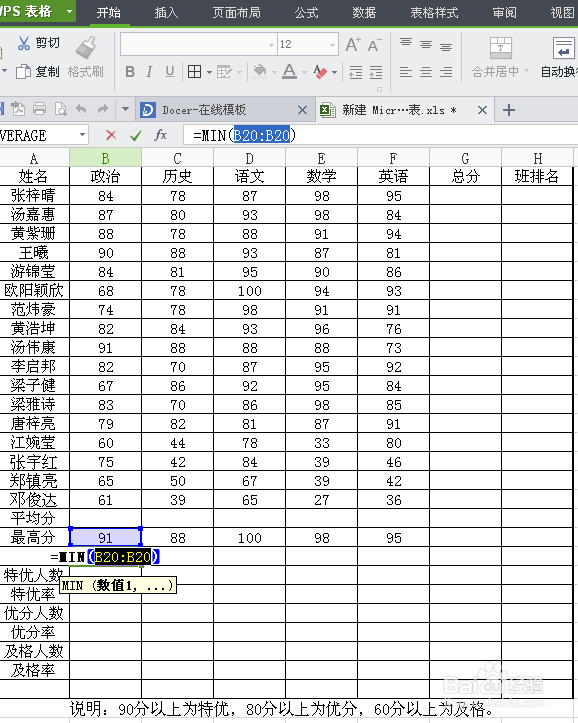Open the font name dropdown
578x723 pixels.
click(x=271, y=45)
